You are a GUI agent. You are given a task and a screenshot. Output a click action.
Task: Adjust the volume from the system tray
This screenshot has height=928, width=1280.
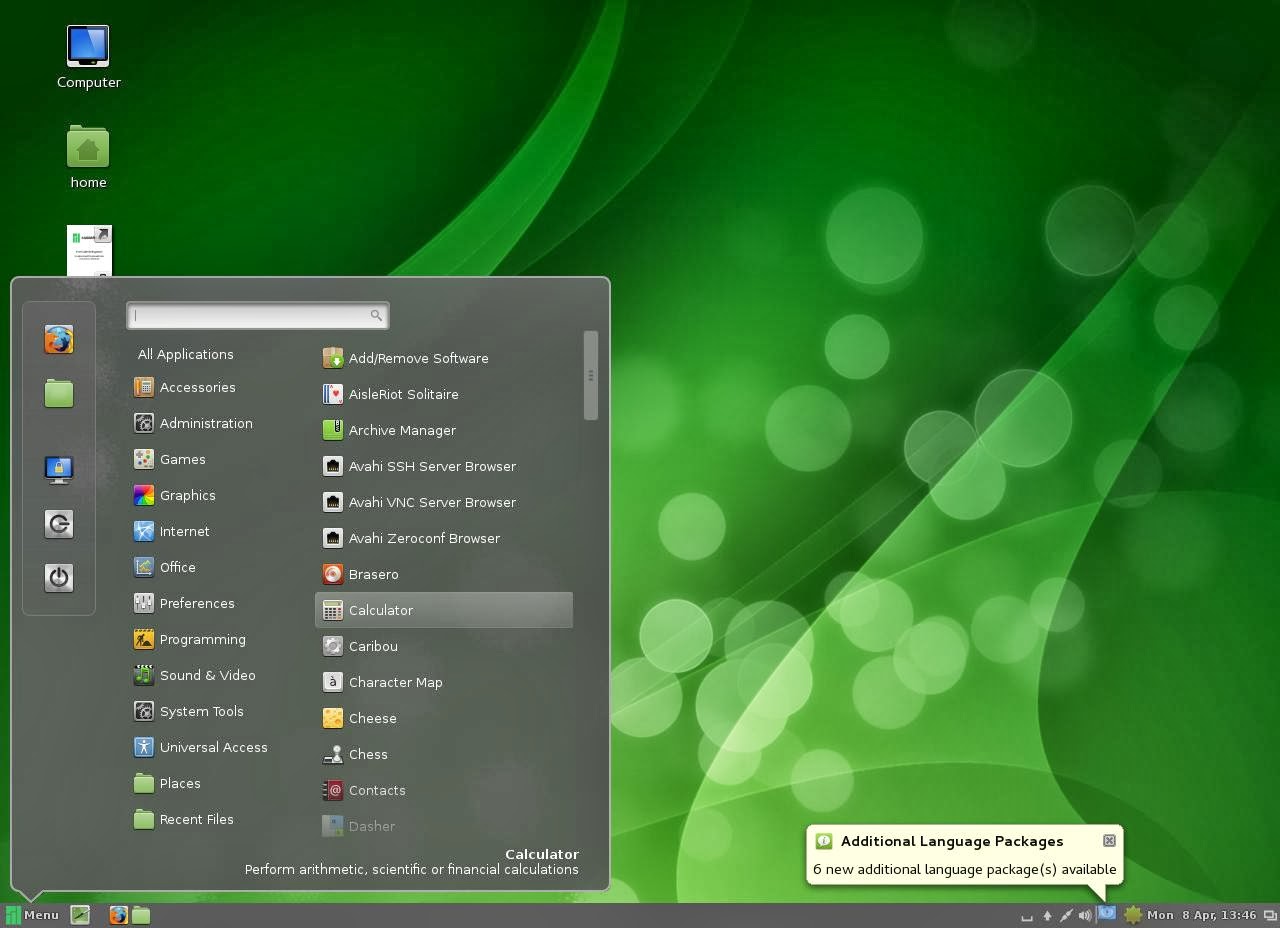[x=1085, y=915]
